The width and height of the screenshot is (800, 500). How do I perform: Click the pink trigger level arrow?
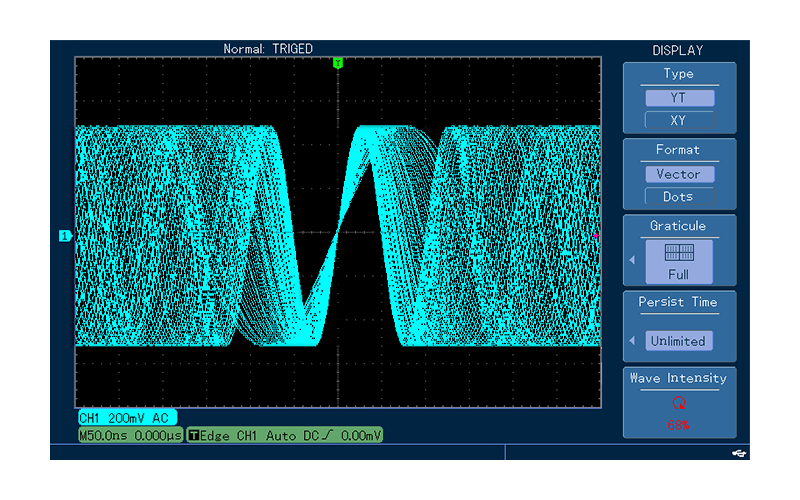[x=596, y=236]
